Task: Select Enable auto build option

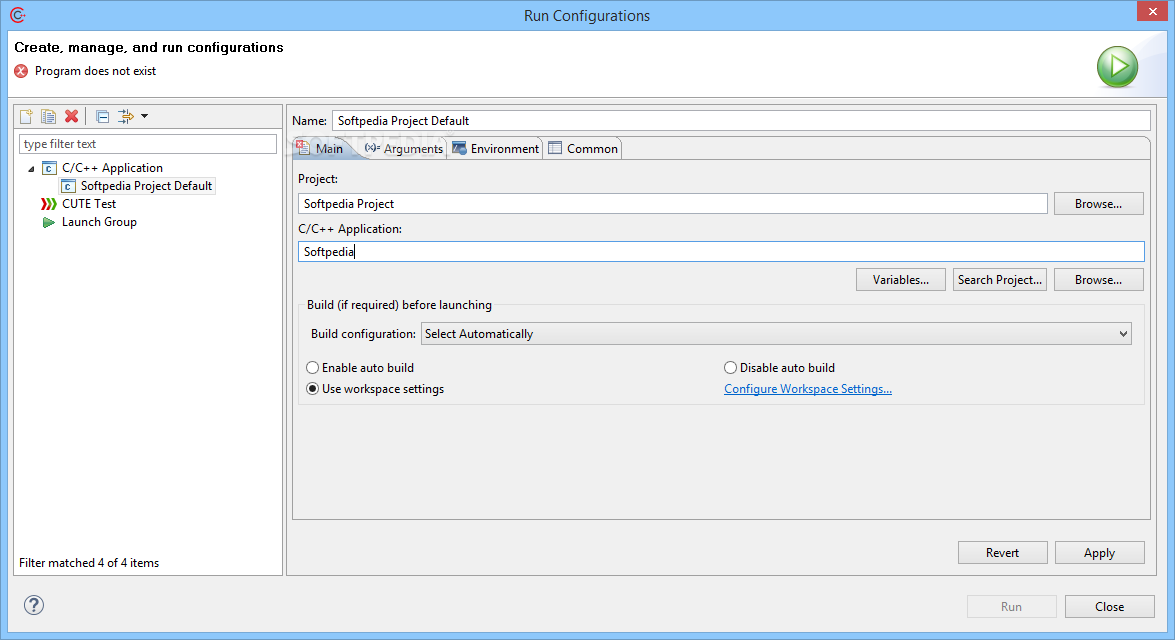Action: pos(360,368)
